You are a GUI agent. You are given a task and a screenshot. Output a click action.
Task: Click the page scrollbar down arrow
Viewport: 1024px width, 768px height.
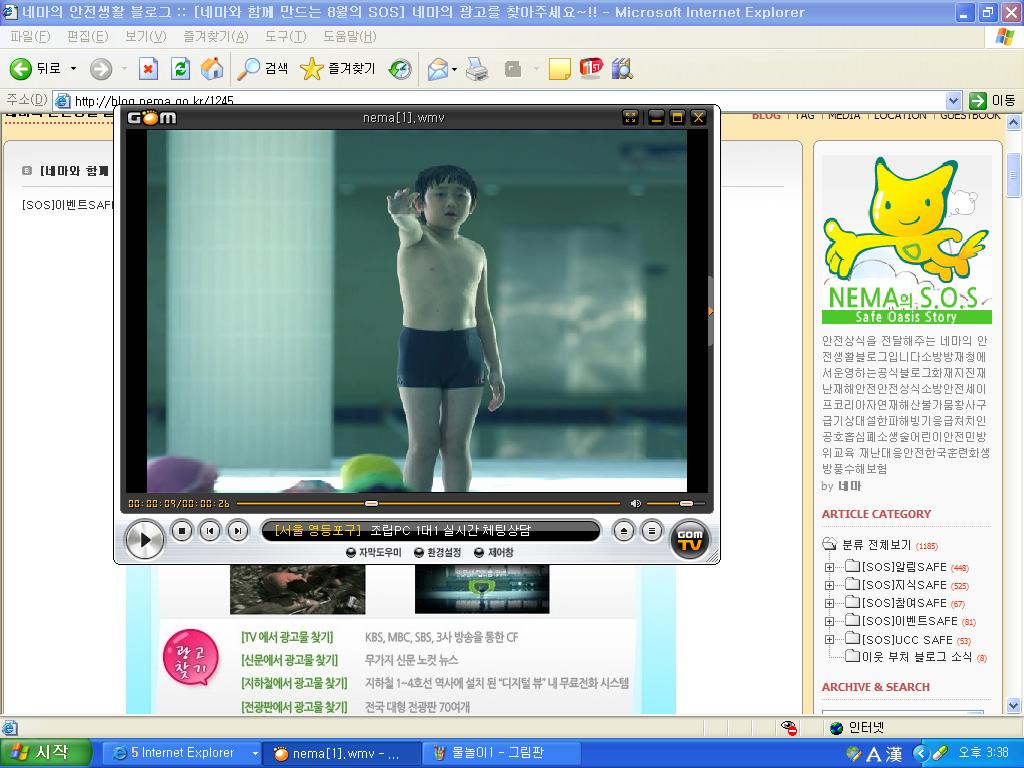pyautogui.click(x=1014, y=705)
